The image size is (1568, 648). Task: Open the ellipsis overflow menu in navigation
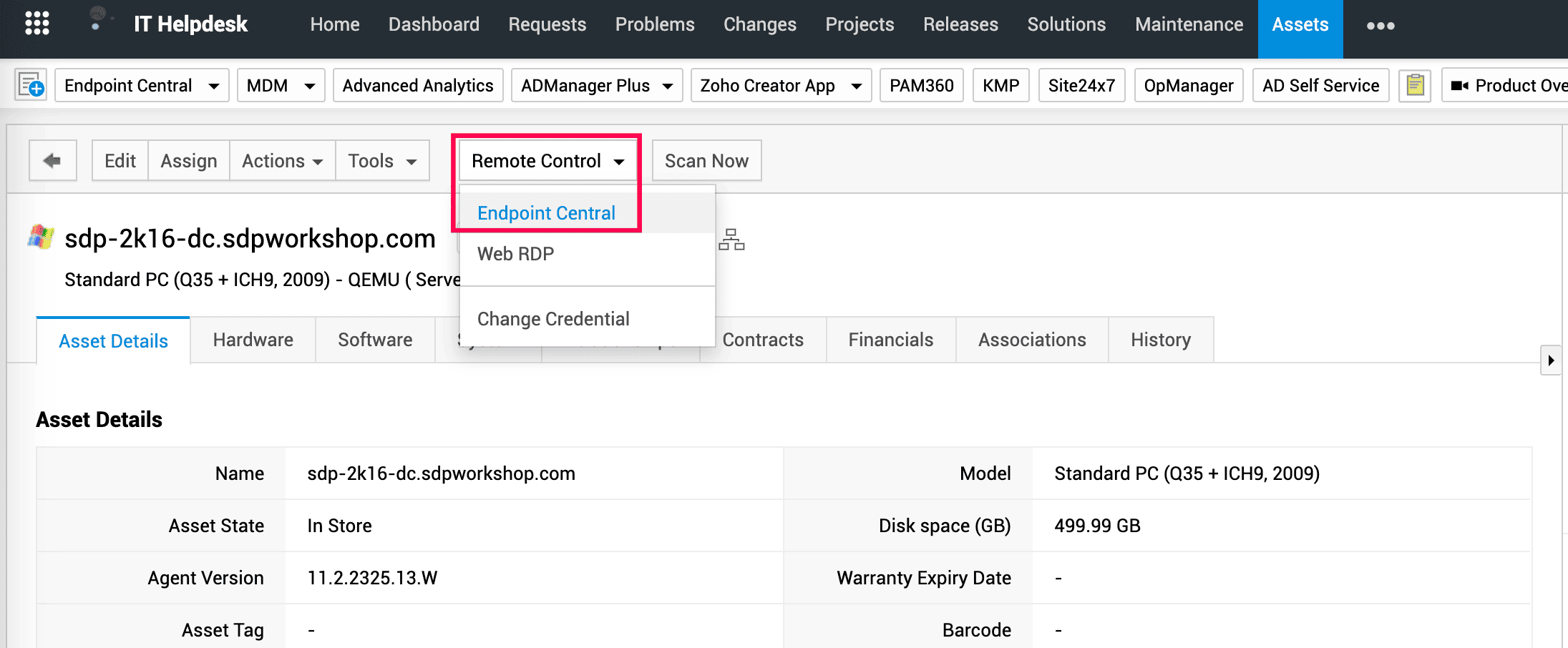pyautogui.click(x=1380, y=25)
